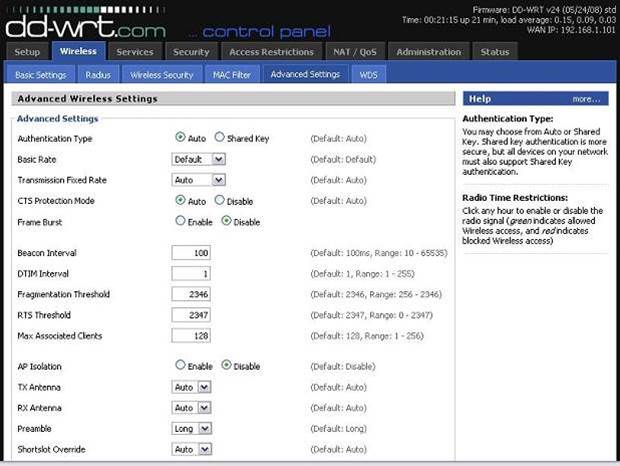Click the Help 'more...' link
The image size is (620, 466).
pyautogui.click(x=586, y=99)
